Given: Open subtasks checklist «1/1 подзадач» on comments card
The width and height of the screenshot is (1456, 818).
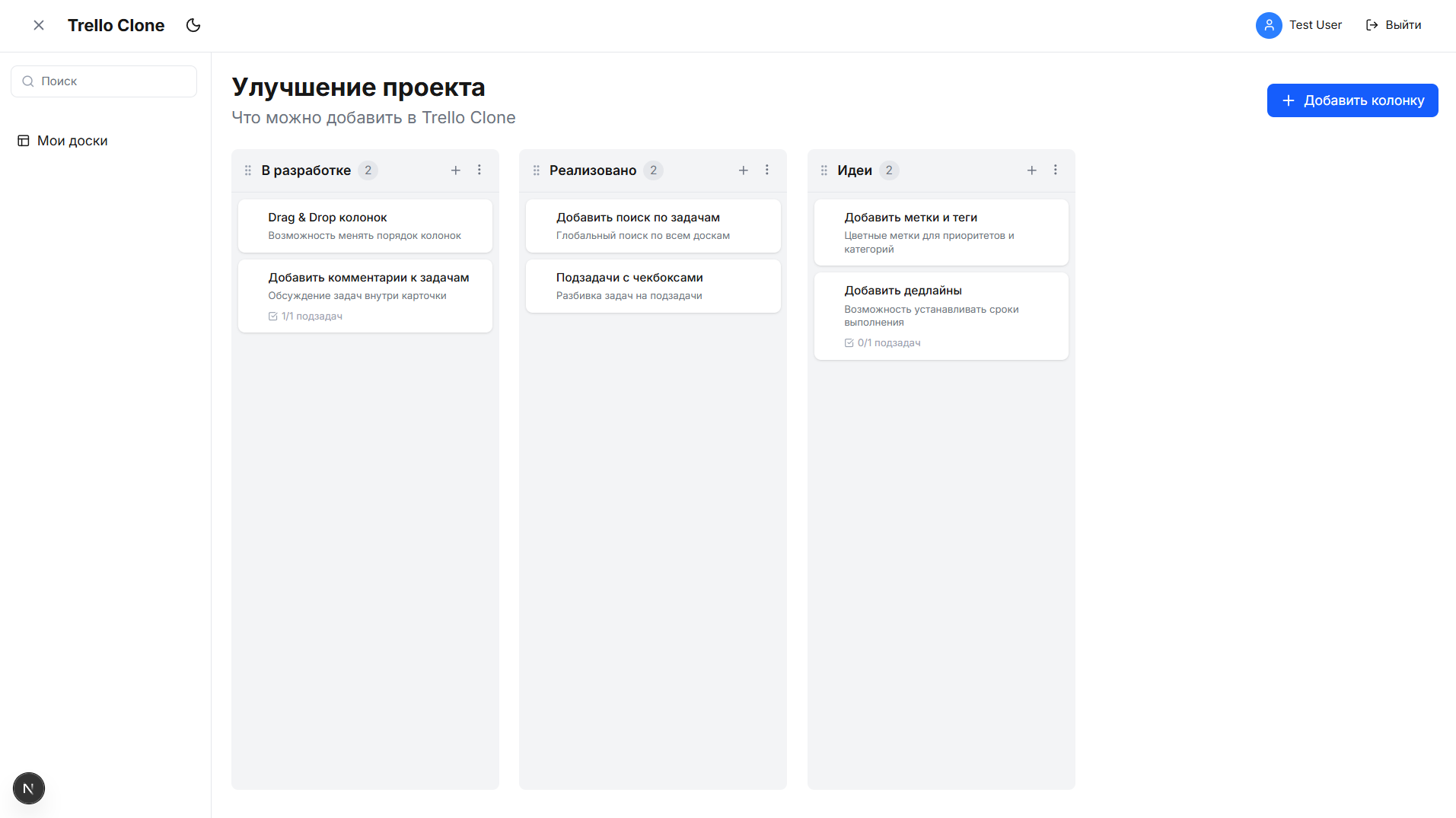Looking at the screenshot, I should [305, 316].
